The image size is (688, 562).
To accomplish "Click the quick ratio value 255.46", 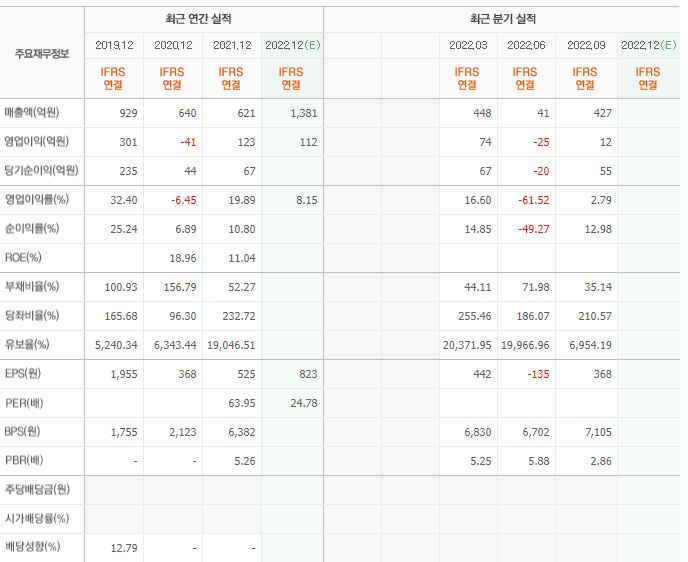I will [475, 316].
